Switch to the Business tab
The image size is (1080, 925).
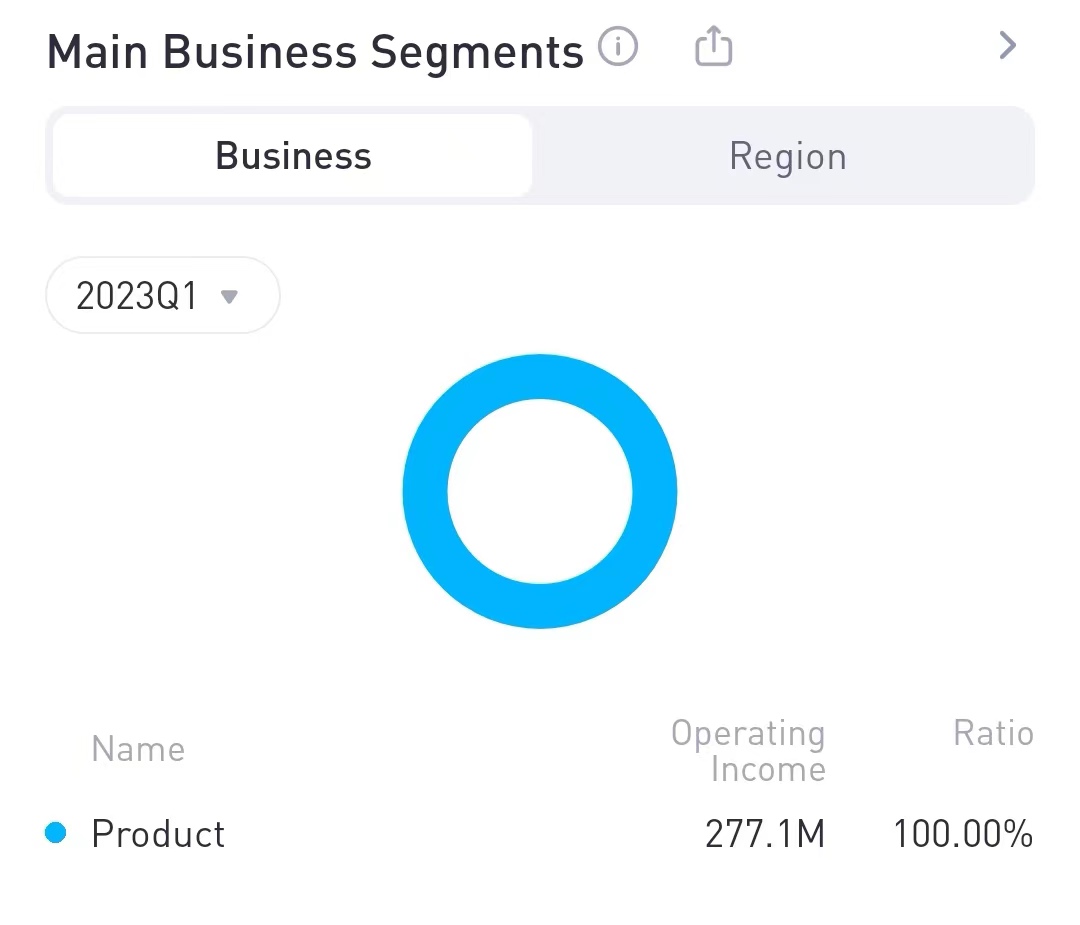click(x=293, y=156)
